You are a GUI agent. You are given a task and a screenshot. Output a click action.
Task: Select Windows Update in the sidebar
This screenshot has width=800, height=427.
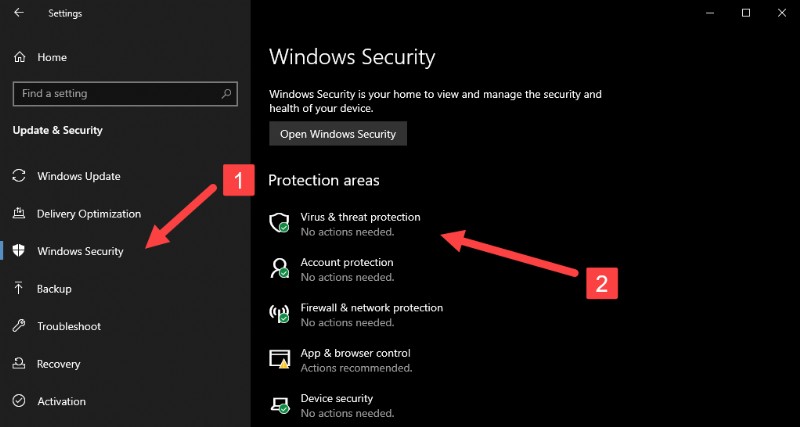point(79,176)
